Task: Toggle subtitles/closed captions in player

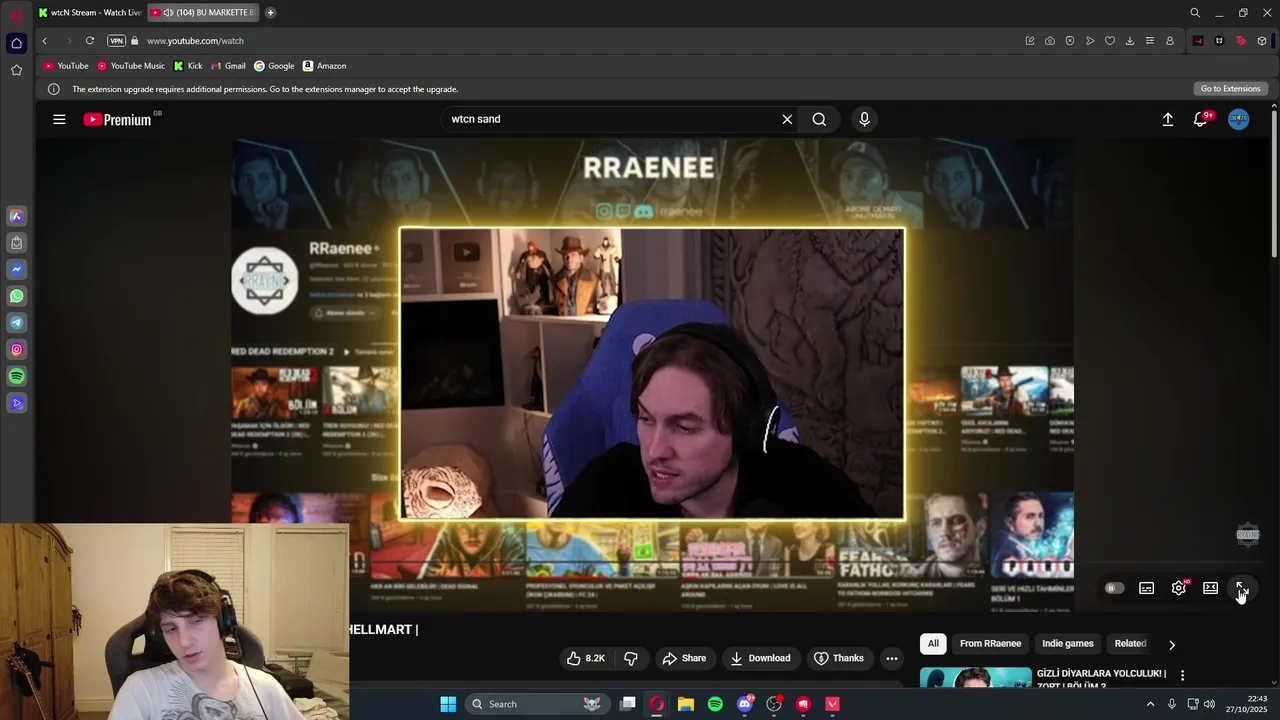Action: (x=1146, y=588)
